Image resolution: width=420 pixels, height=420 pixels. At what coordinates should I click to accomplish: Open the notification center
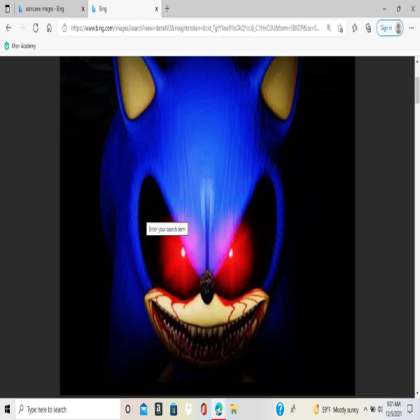(x=410, y=409)
